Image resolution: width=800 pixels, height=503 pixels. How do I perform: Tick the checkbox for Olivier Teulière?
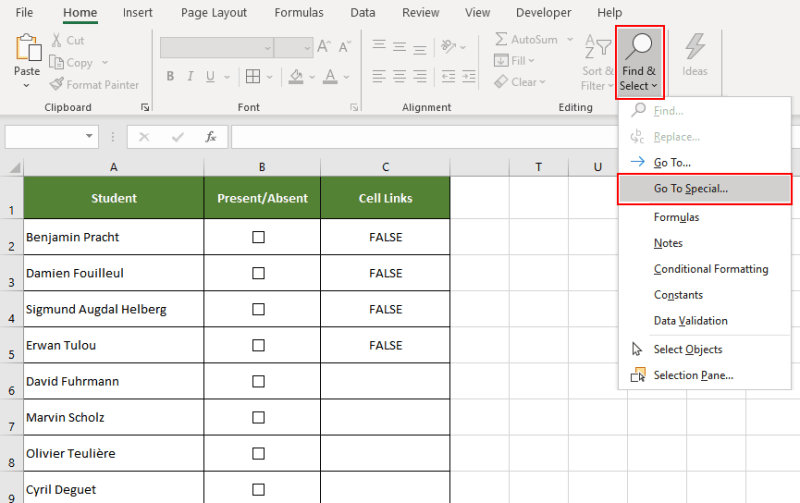pyautogui.click(x=259, y=454)
